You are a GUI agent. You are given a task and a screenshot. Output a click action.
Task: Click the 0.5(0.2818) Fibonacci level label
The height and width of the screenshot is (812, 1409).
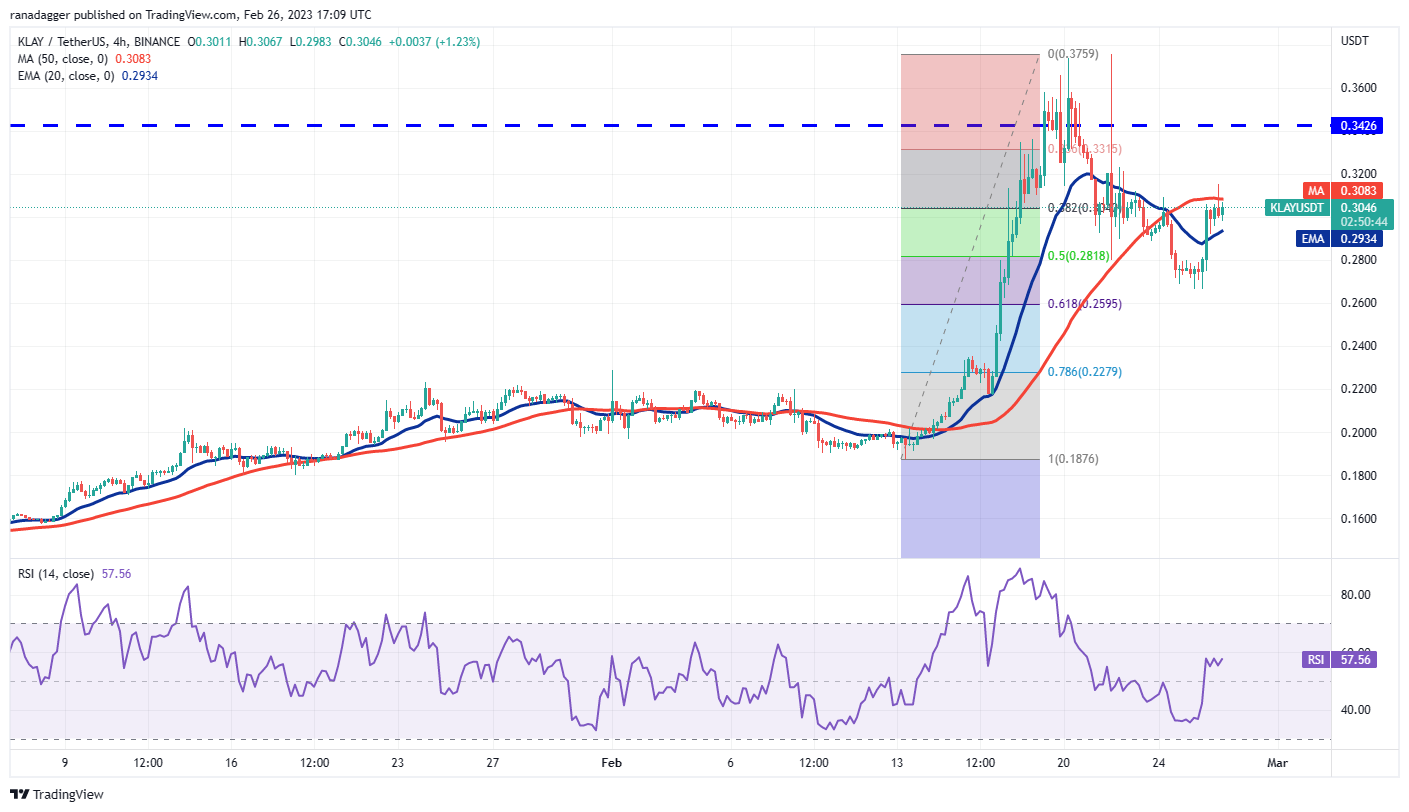point(1079,255)
